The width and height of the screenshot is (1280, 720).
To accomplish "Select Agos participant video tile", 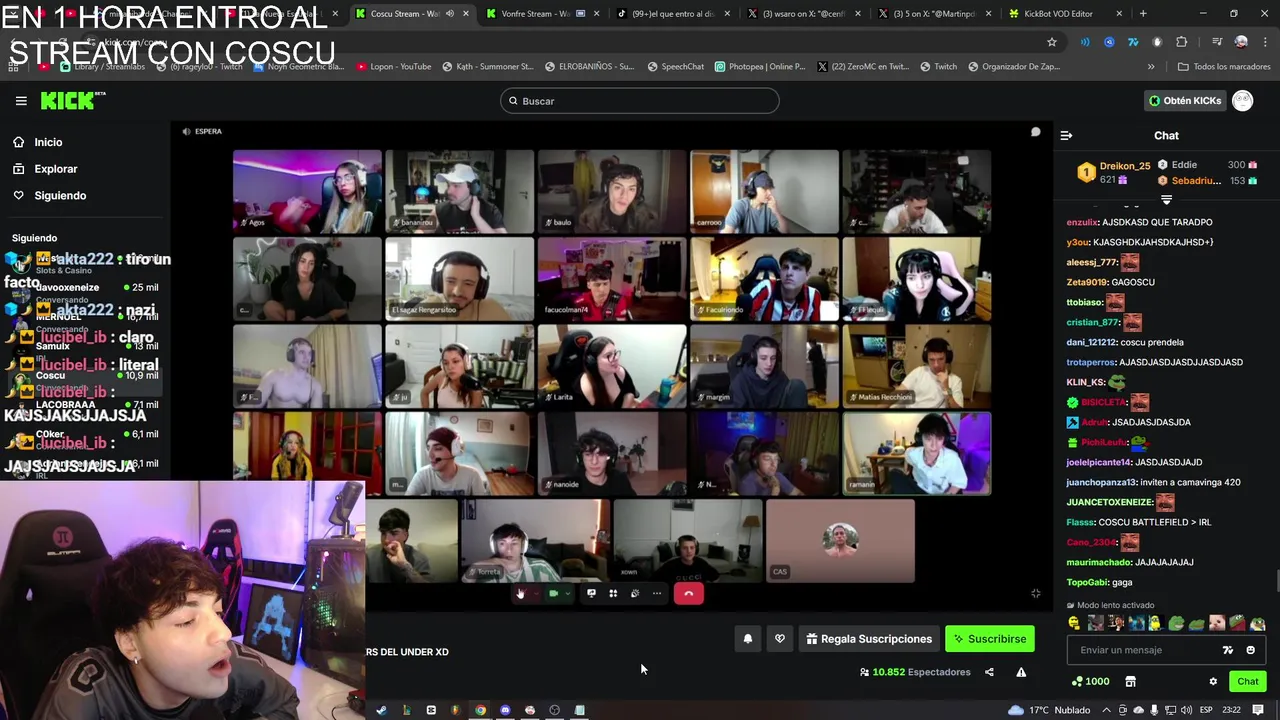I will tap(307, 191).
